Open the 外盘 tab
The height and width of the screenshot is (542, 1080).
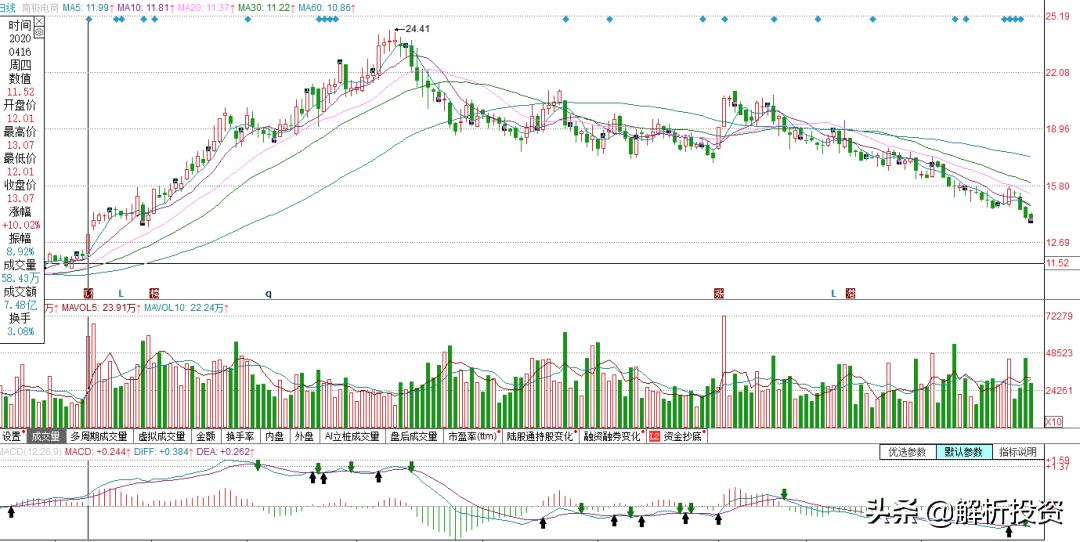click(x=304, y=437)
